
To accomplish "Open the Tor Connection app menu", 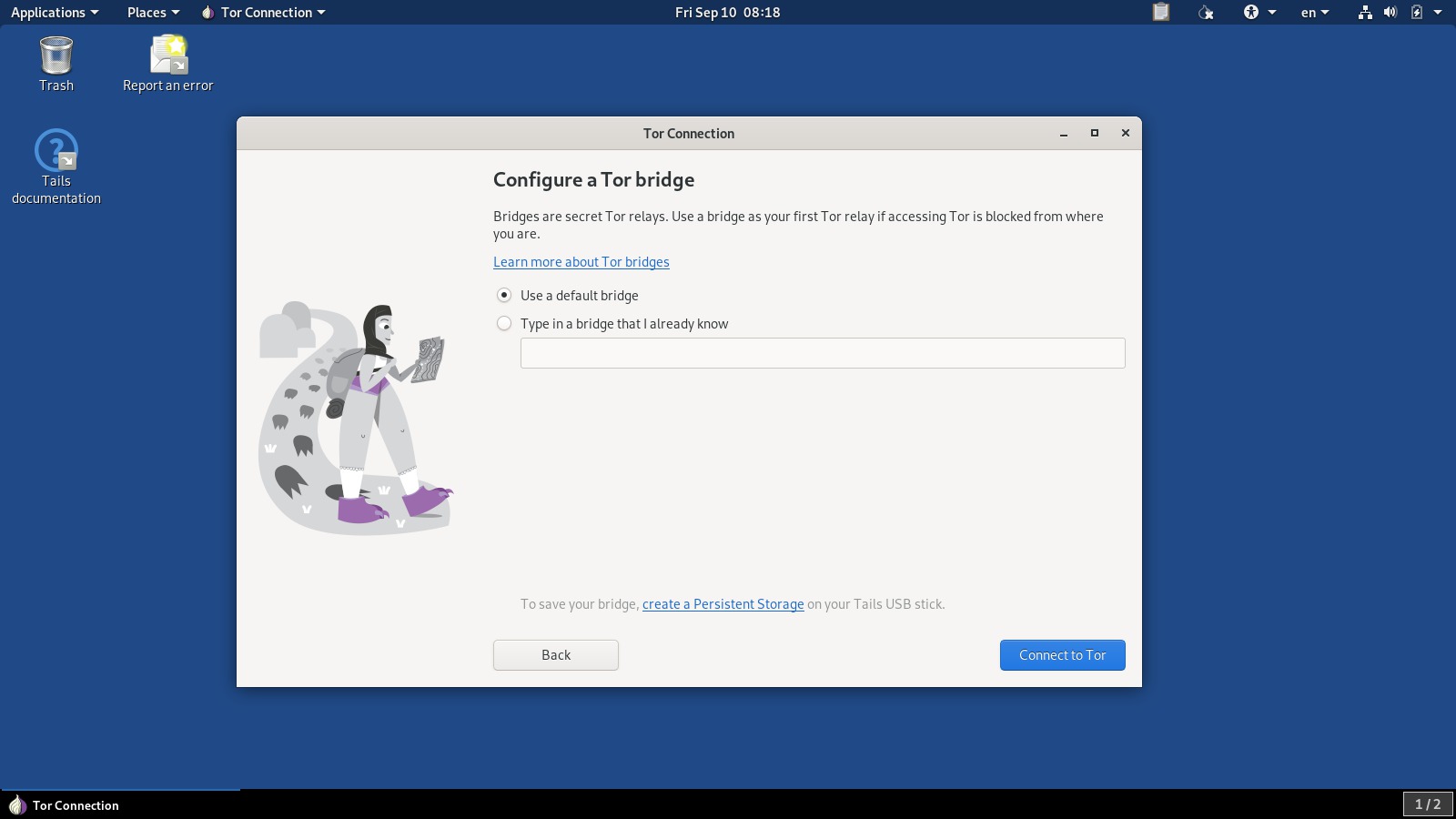I will point(263,12).
